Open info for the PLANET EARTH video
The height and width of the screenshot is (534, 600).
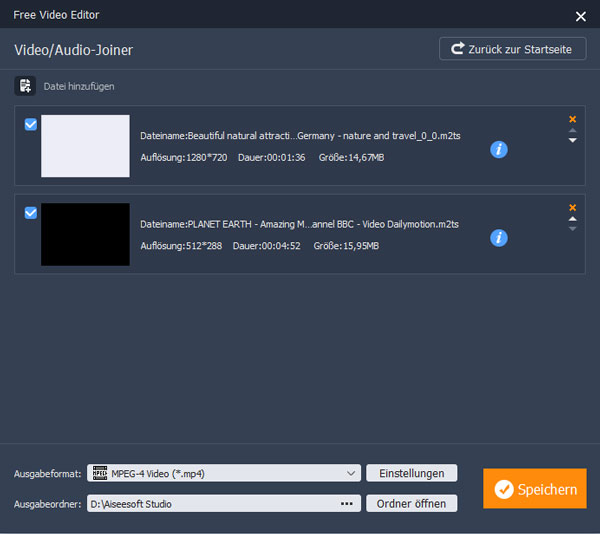tap(499, 237)
